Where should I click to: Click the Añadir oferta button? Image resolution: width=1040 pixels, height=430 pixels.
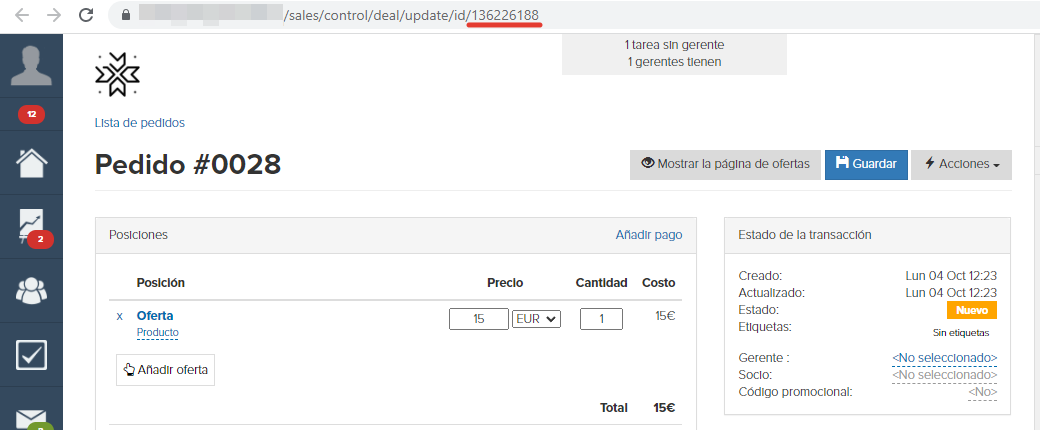165,370
